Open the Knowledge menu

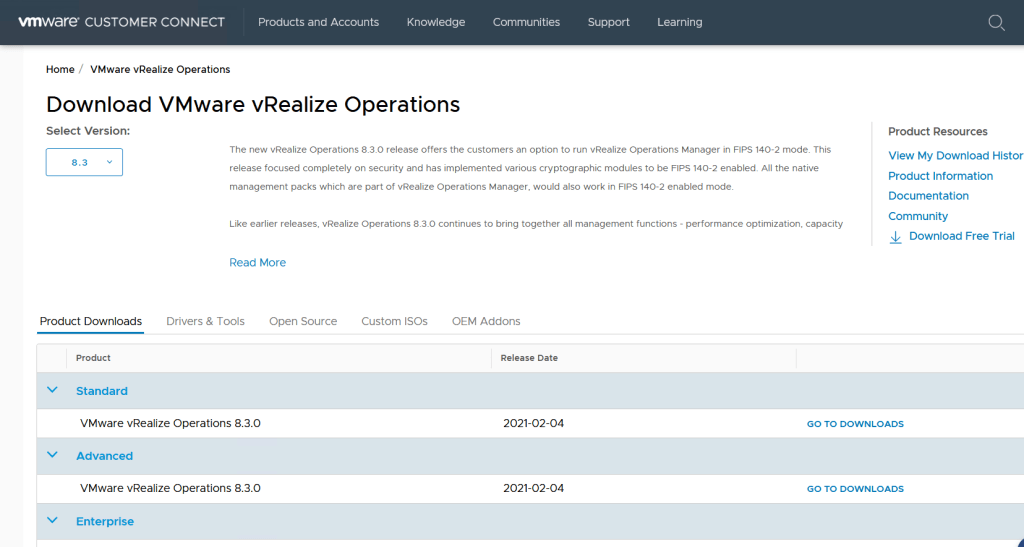click(435, 22)
